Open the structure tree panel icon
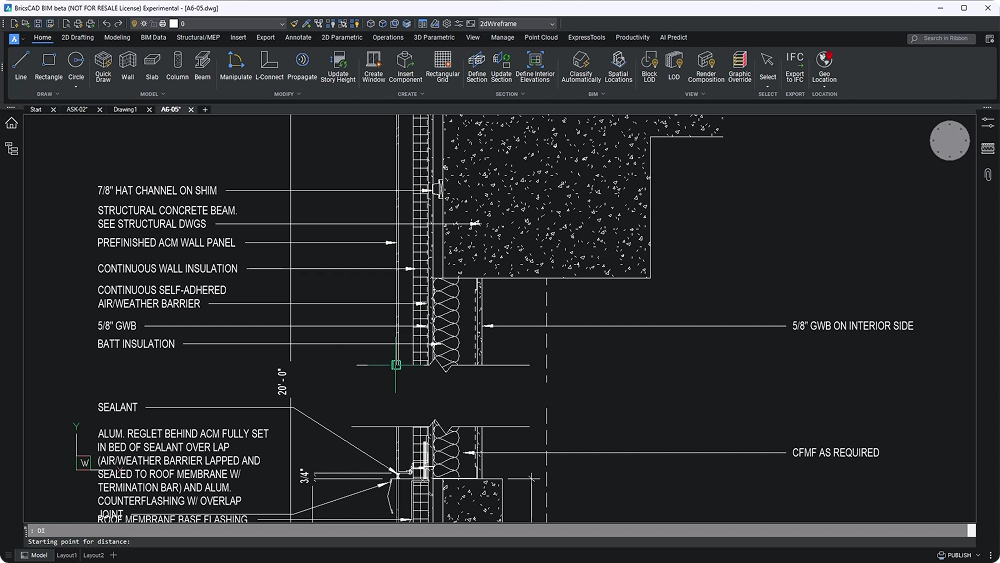The image size is (1000, 563). 11,149
